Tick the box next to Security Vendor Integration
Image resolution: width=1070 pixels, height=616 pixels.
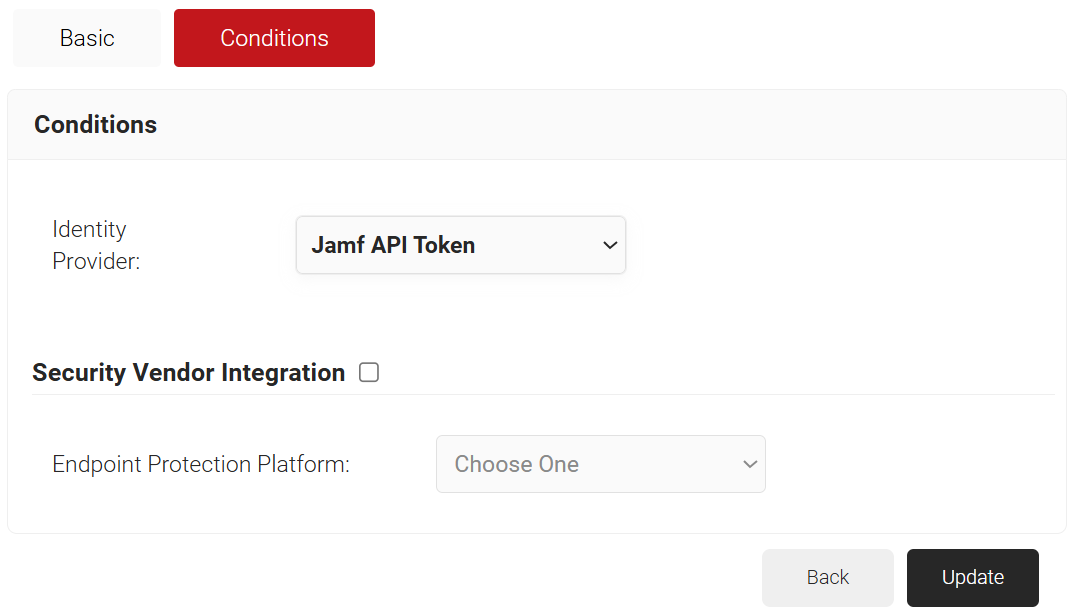click(x=369, y=372)
